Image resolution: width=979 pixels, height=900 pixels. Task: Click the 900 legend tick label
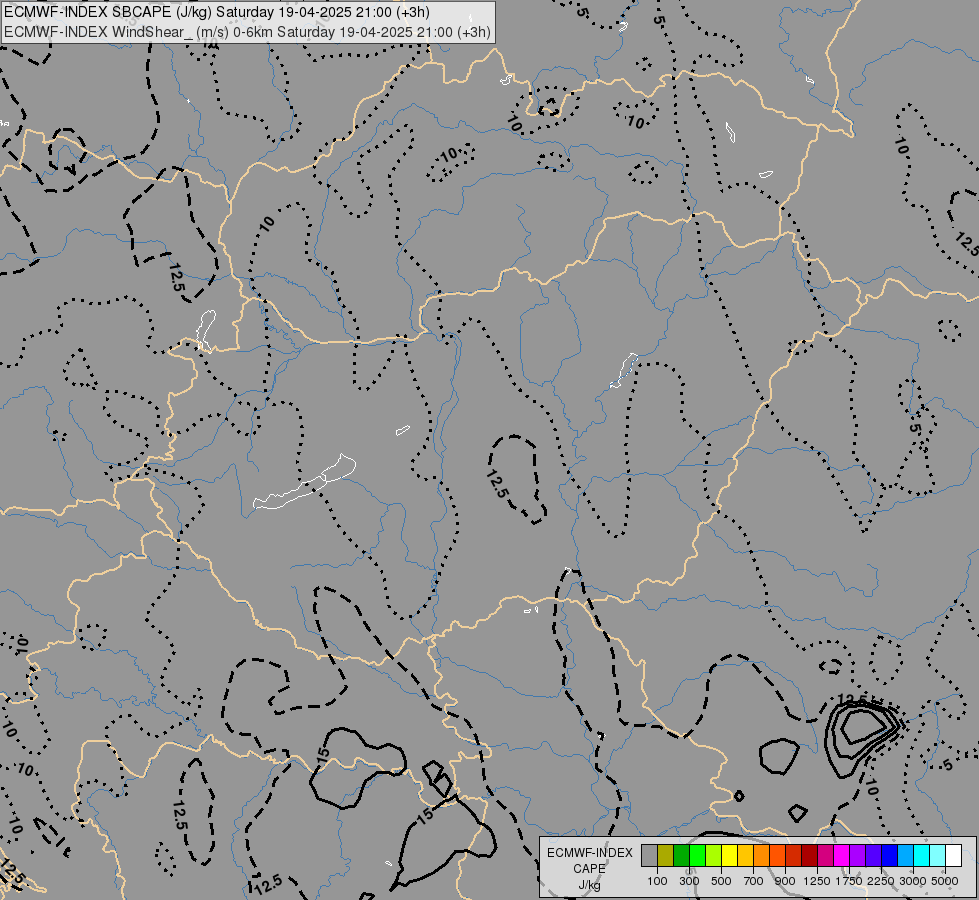[785, 881]
